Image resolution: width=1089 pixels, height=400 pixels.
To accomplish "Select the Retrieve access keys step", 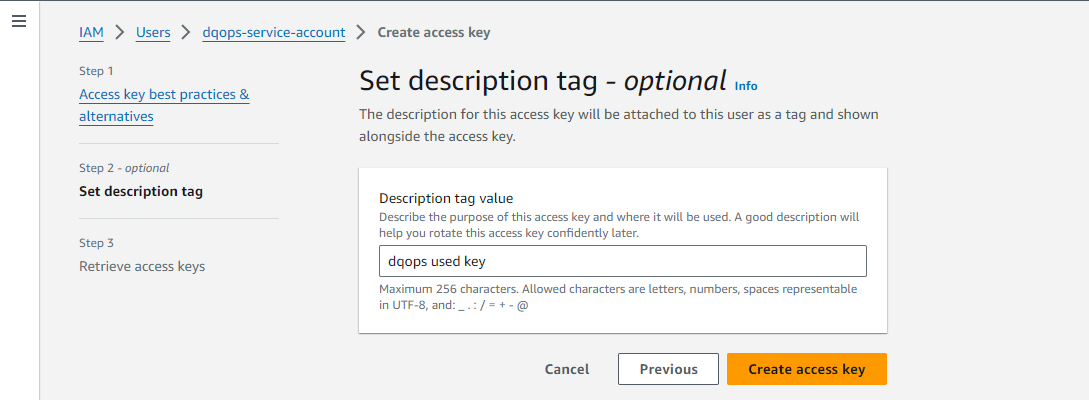I will 142,267.
